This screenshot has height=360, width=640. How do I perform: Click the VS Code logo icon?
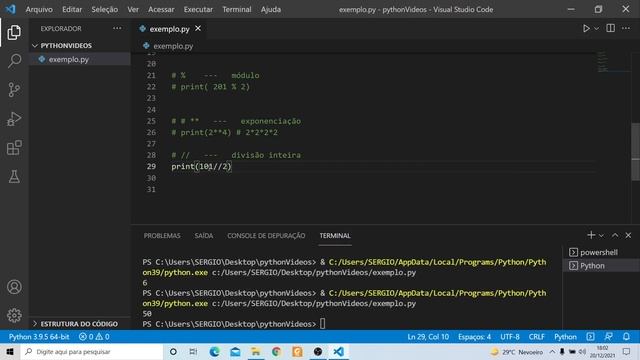pyautogui.click(x=11, y=9)
